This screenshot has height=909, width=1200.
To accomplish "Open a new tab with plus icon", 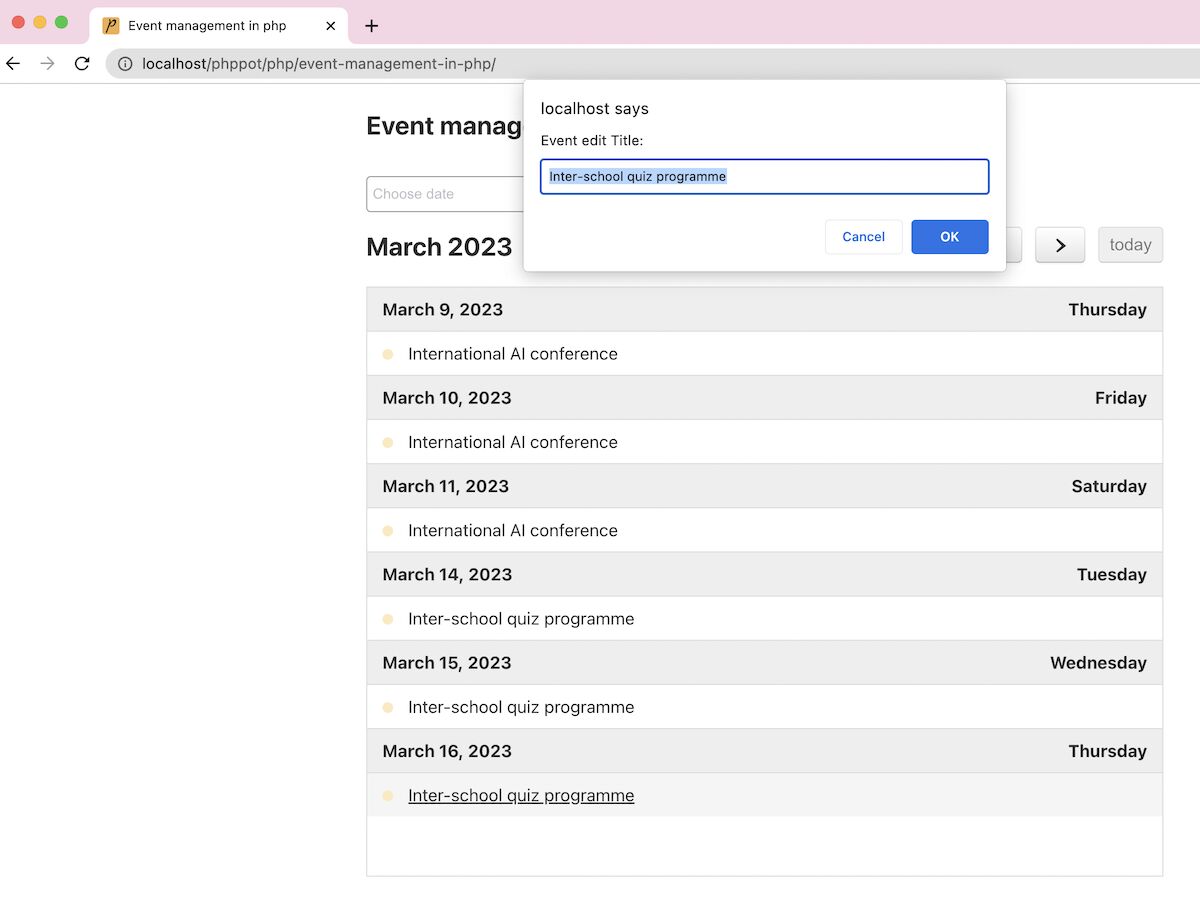I will tap(371, 26).
